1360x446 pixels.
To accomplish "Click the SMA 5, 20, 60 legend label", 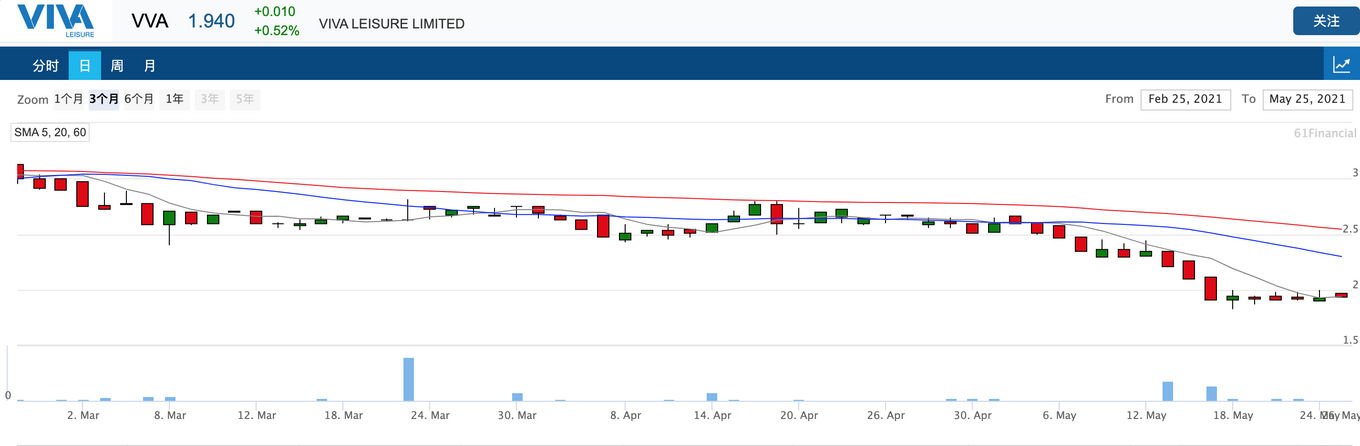I will [50, 132].
